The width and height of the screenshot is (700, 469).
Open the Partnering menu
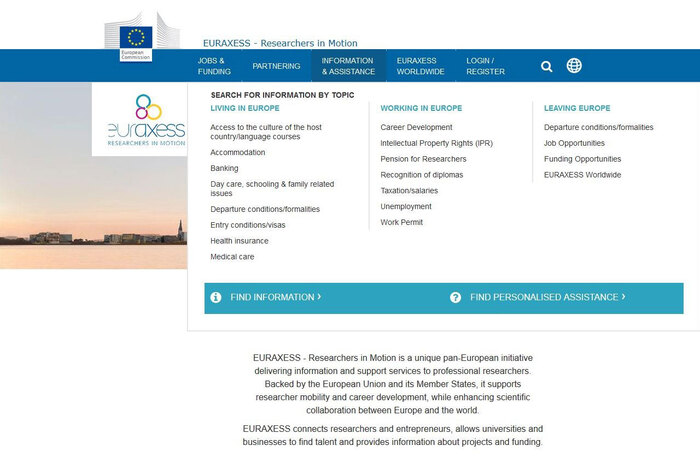tap(276, 66)
